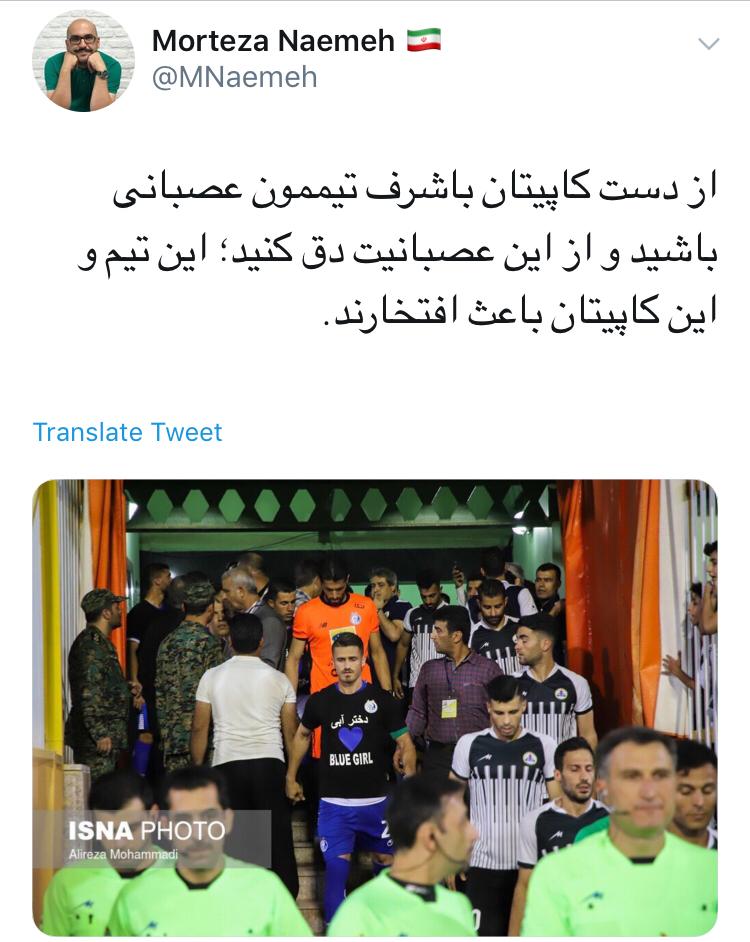This screenshot has height=942, width=750.
Task: Click the last line of Persian tweet text
Action: point(520,312)
